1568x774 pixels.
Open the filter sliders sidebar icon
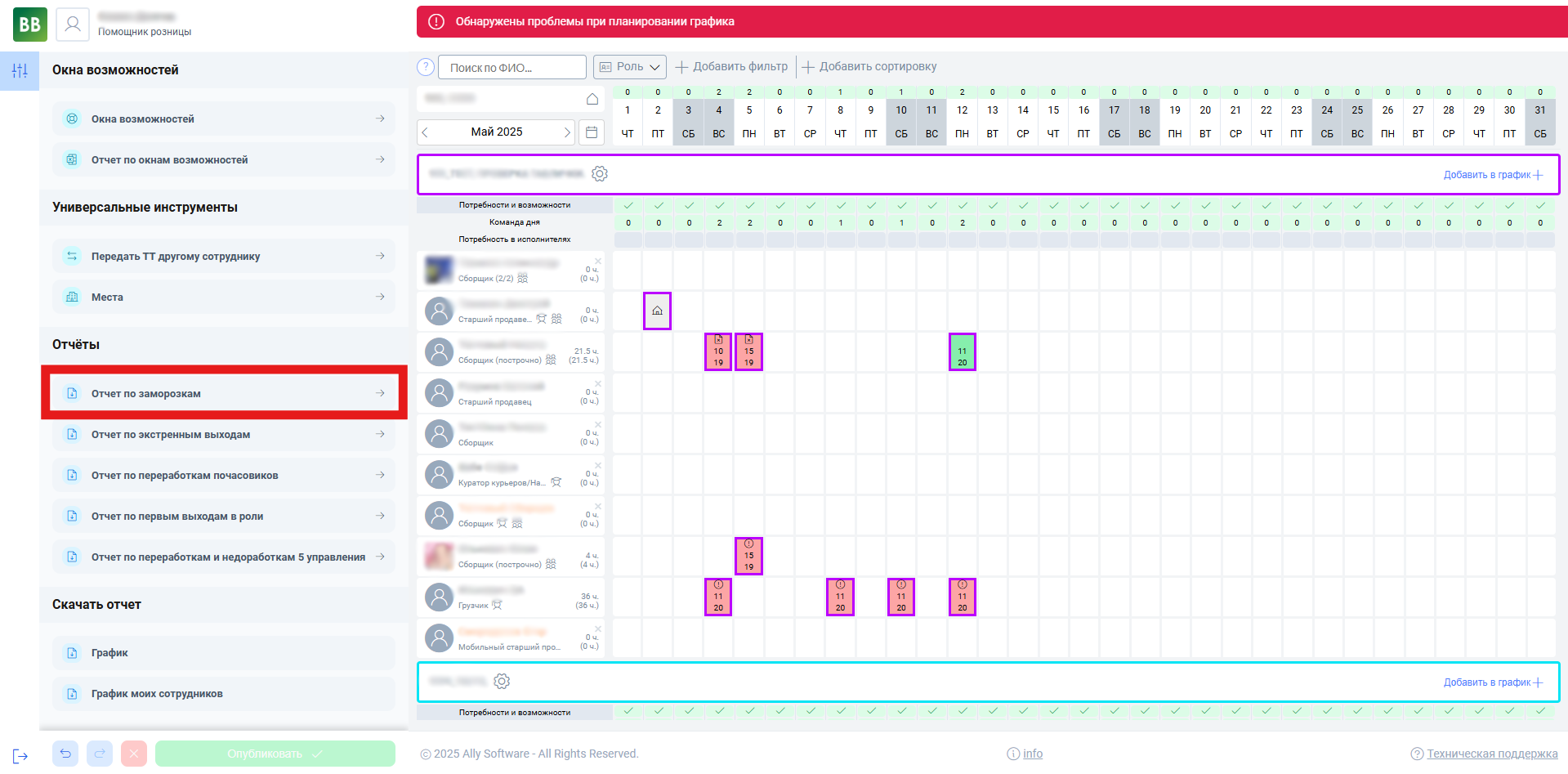20,71
